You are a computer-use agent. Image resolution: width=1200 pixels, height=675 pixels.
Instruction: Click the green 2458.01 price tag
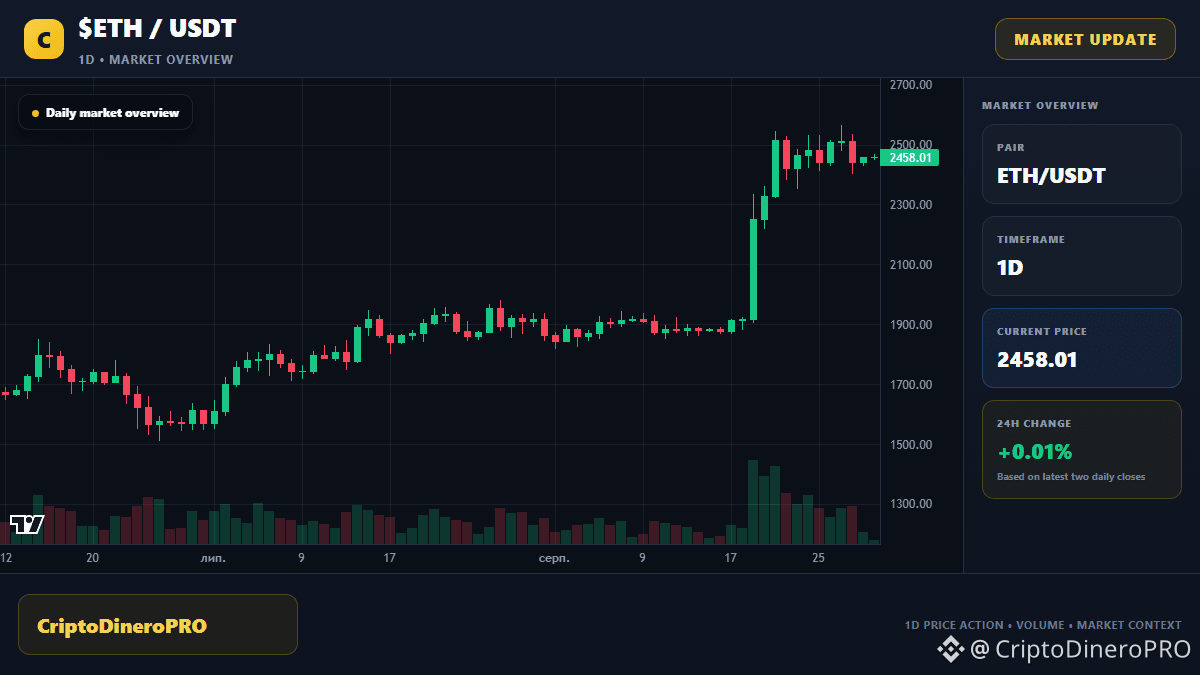click(909, 157)
